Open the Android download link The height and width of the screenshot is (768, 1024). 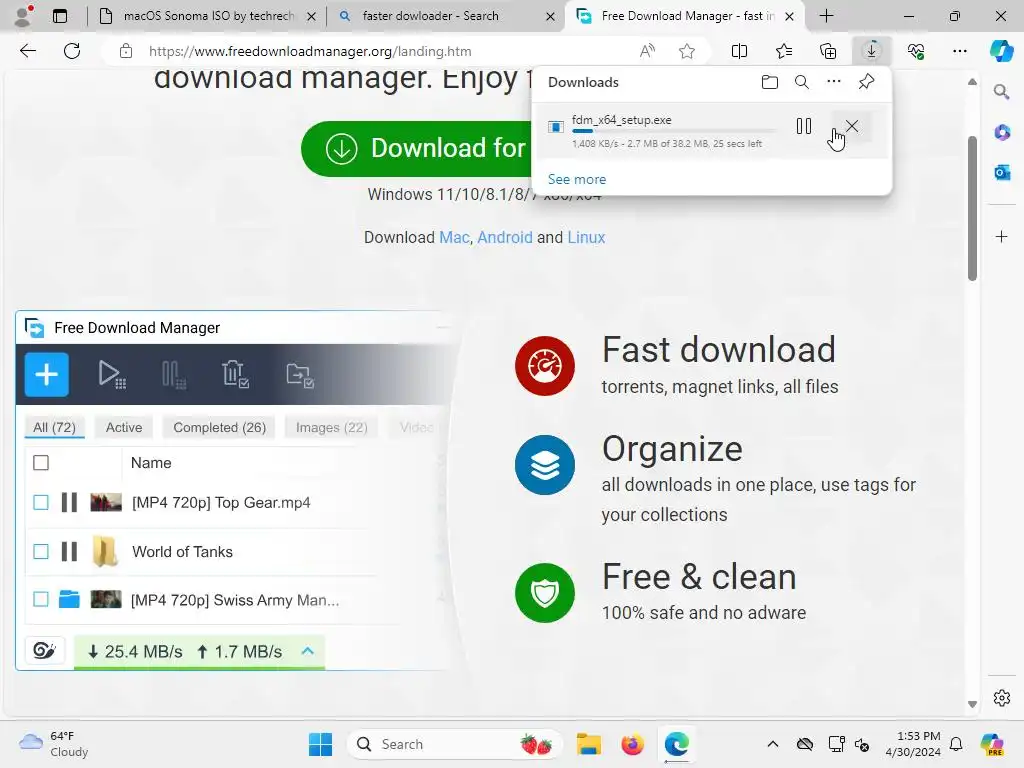505,237
